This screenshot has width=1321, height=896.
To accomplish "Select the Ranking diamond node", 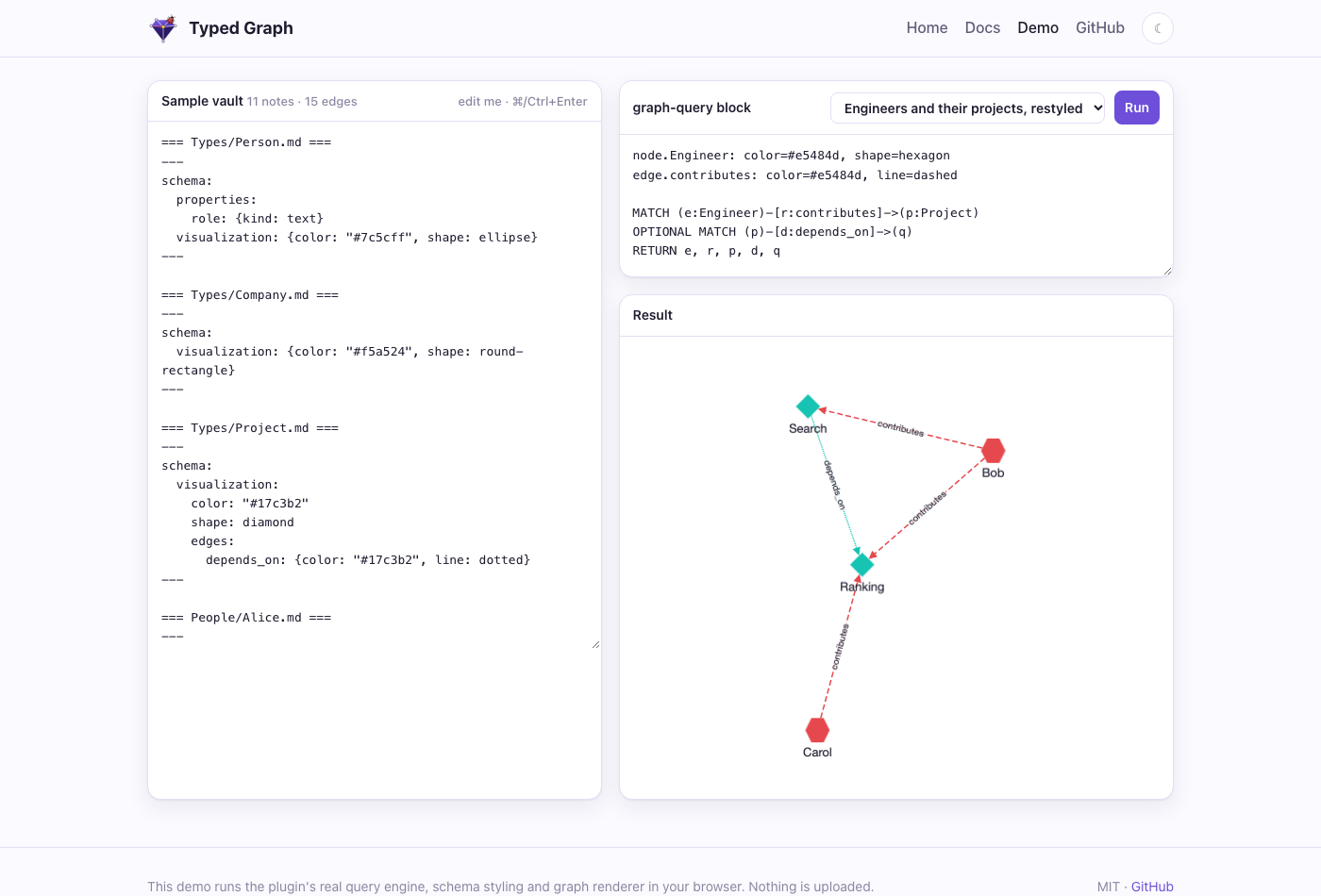I will pyautogui.click(x=862, y=565).
